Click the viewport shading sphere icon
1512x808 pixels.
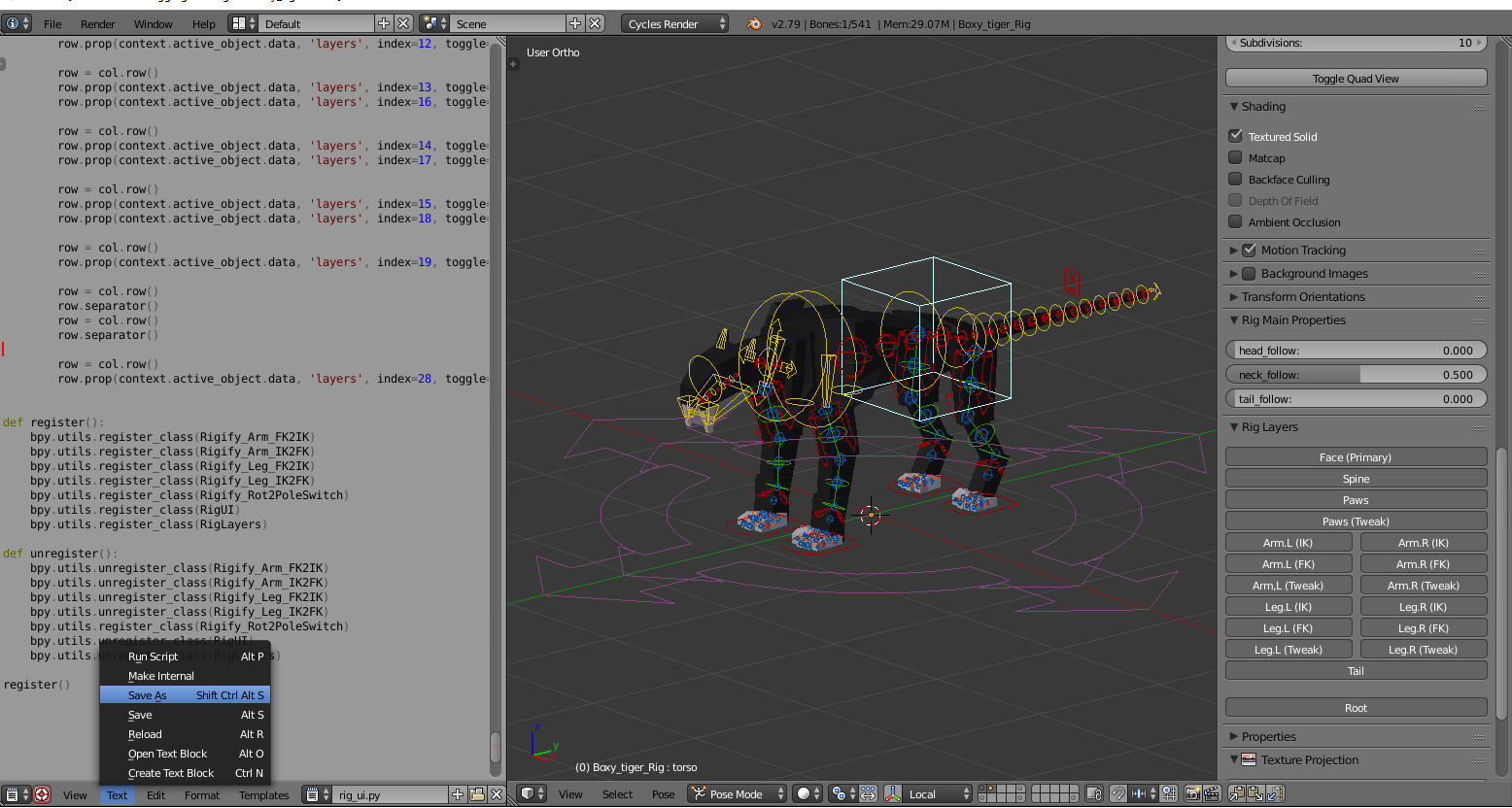(x=805, y=793)
